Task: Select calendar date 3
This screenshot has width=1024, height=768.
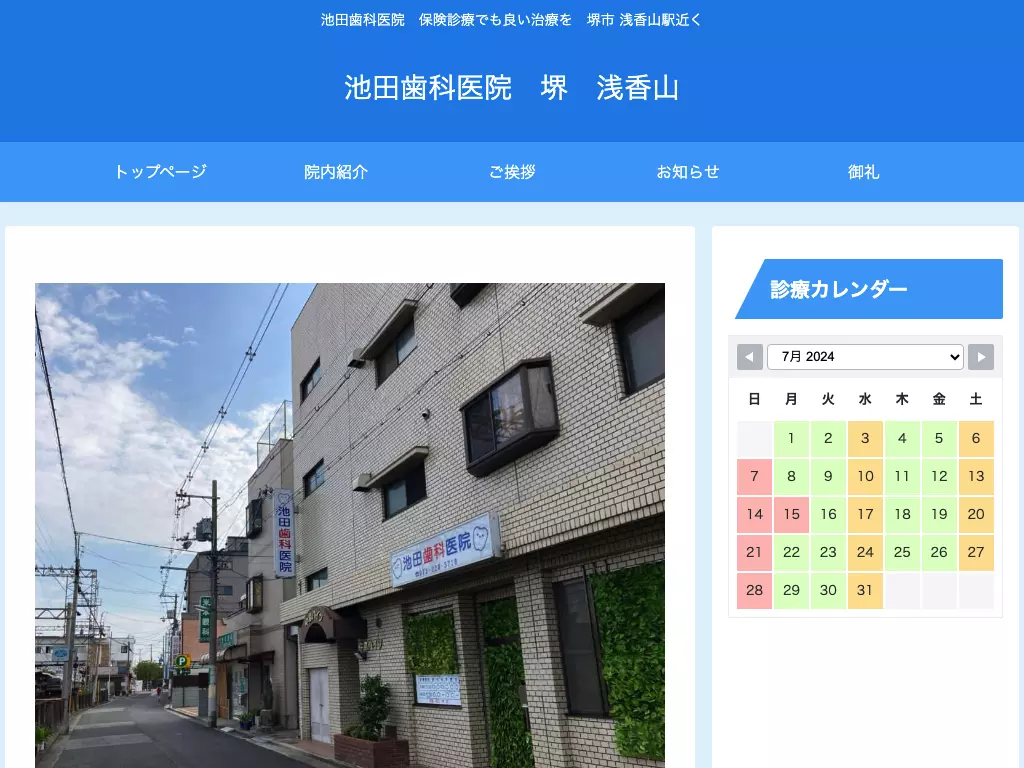Action: coord(865,438)
